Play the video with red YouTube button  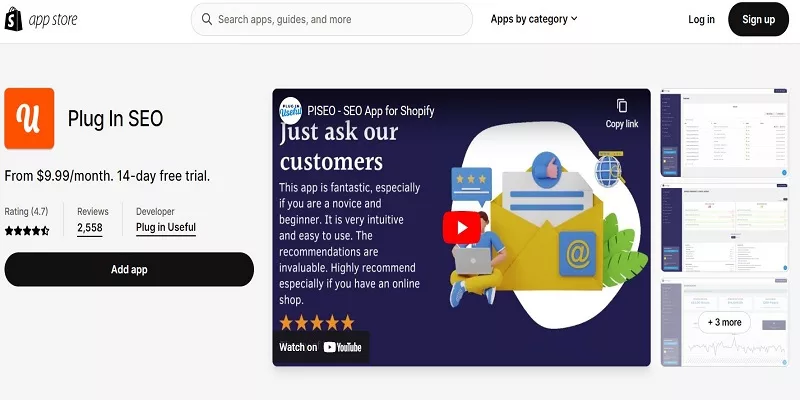point(461,228)
